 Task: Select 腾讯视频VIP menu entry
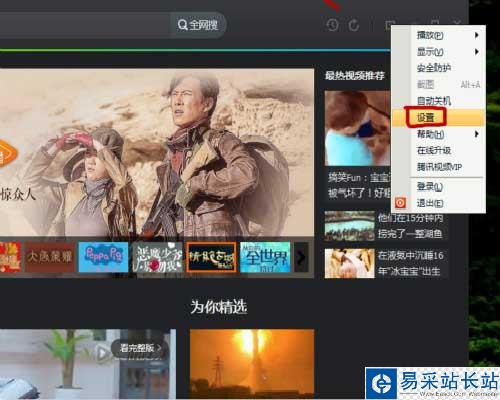(x=438, y=167)
